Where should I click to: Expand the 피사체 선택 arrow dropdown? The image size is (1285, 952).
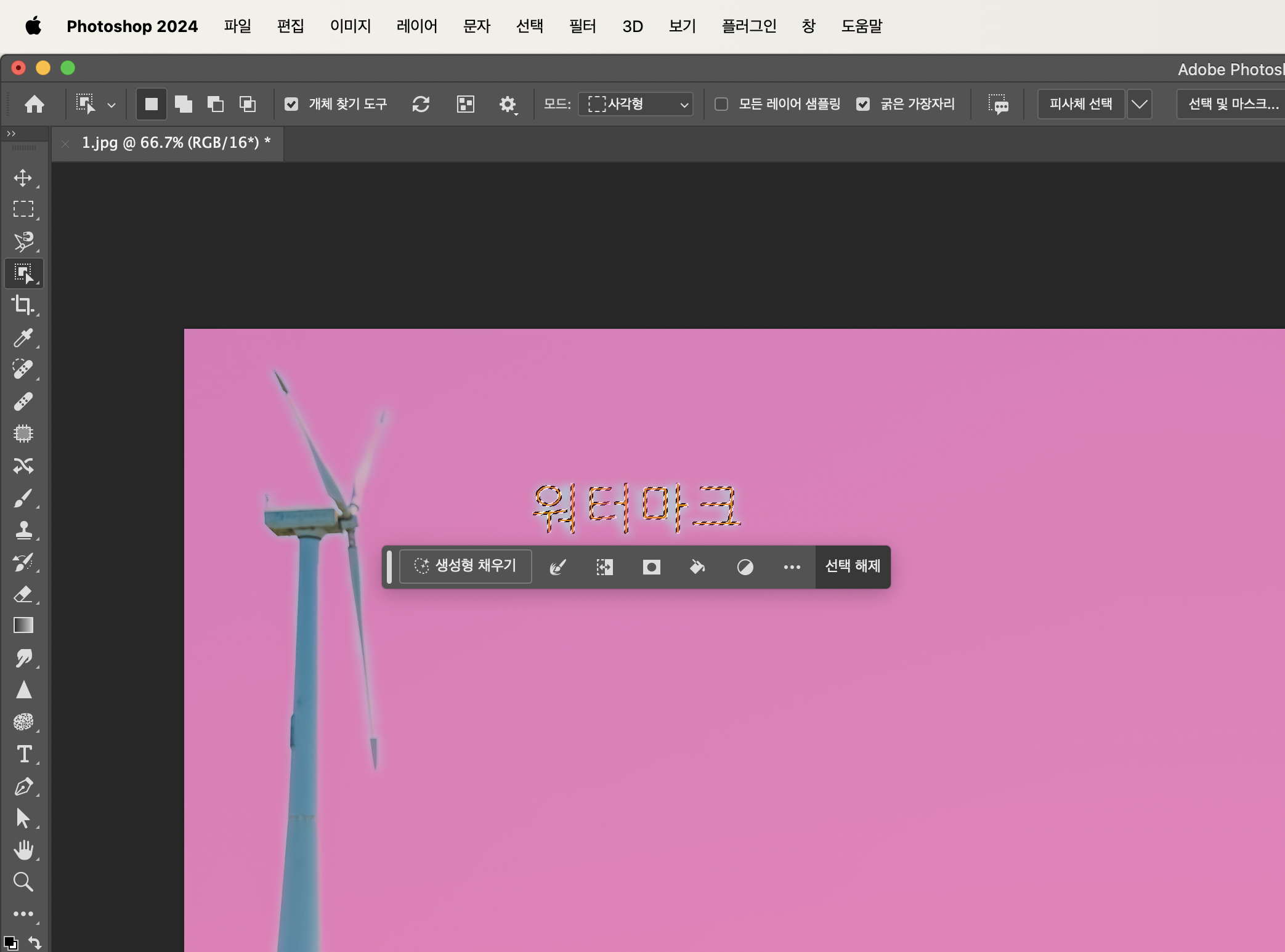1139,104
